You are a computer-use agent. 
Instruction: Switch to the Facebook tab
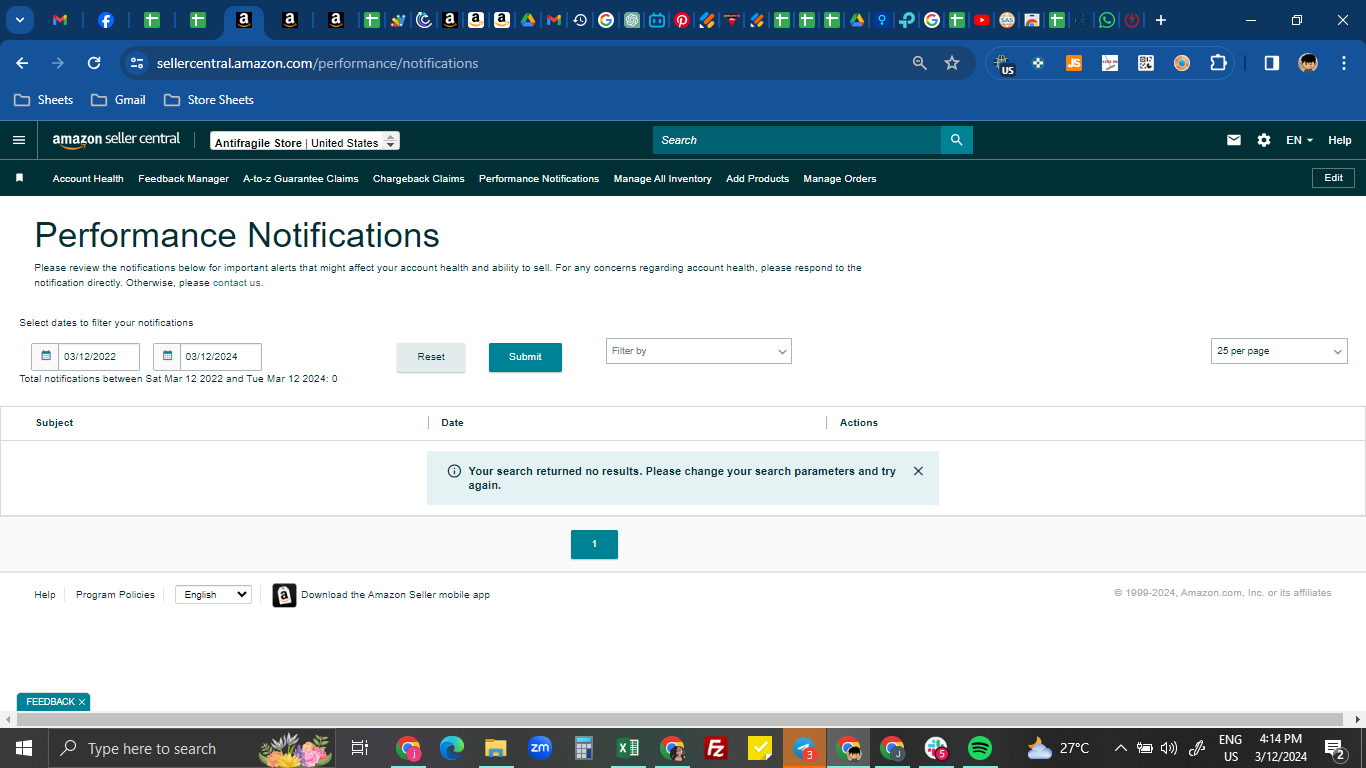tap(106, 20)
